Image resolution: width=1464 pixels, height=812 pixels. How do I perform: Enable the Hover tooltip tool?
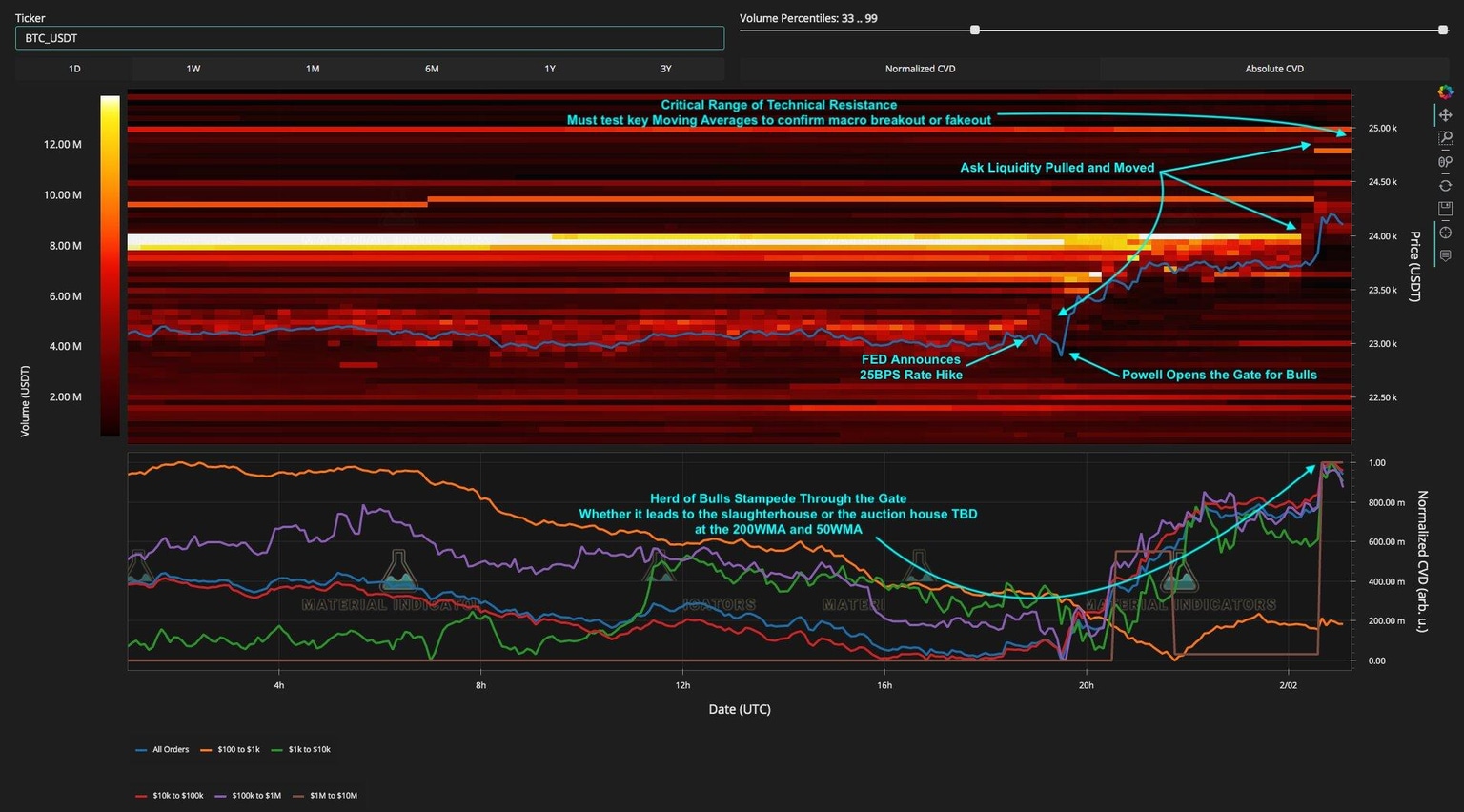(x=1445, y=254)
